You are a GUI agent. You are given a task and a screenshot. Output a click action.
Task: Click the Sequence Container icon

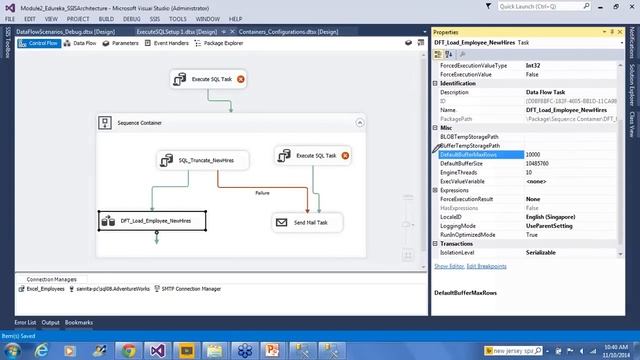[x=105, y=122]
